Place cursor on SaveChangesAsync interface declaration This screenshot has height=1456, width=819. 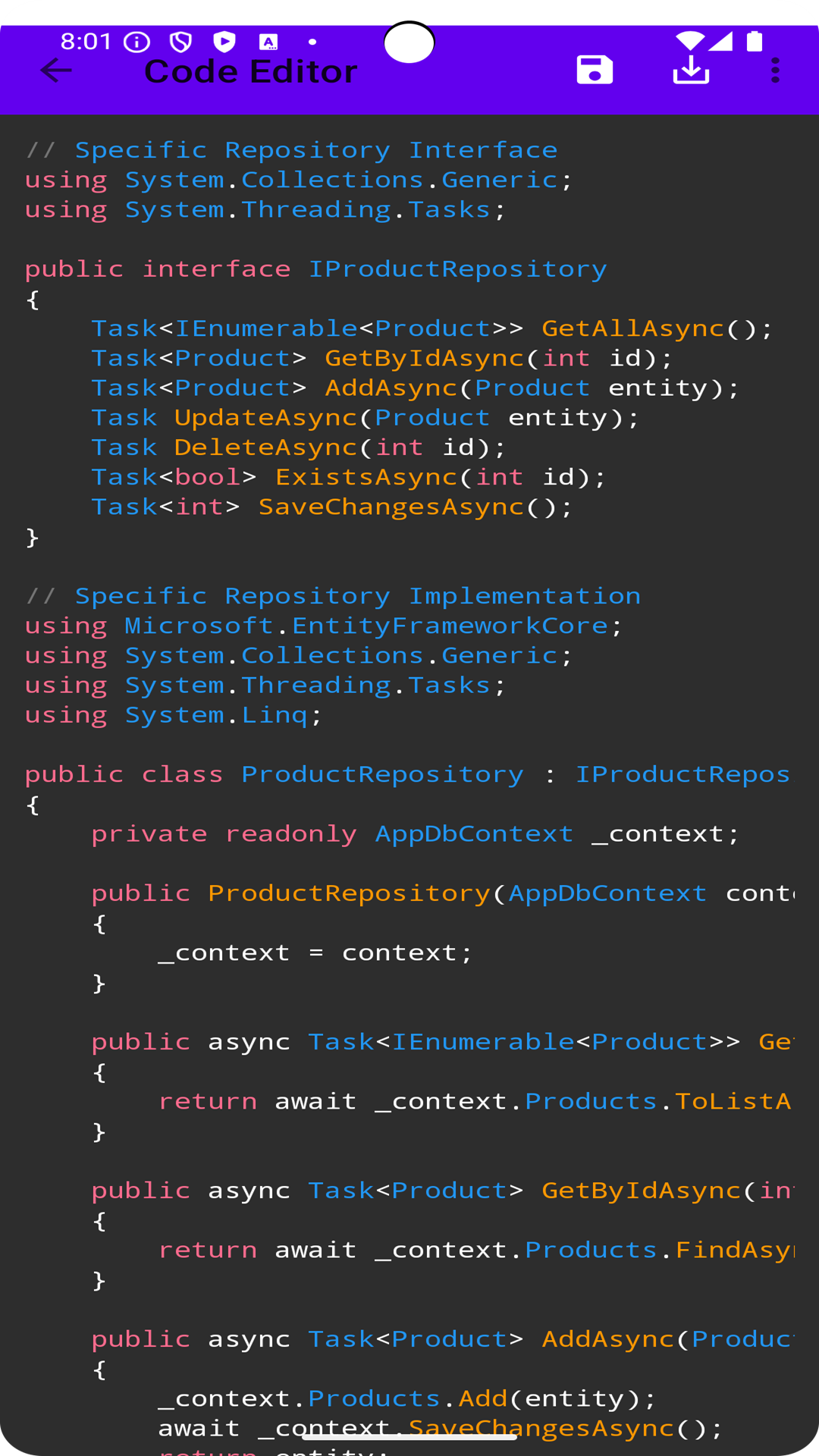391,507
